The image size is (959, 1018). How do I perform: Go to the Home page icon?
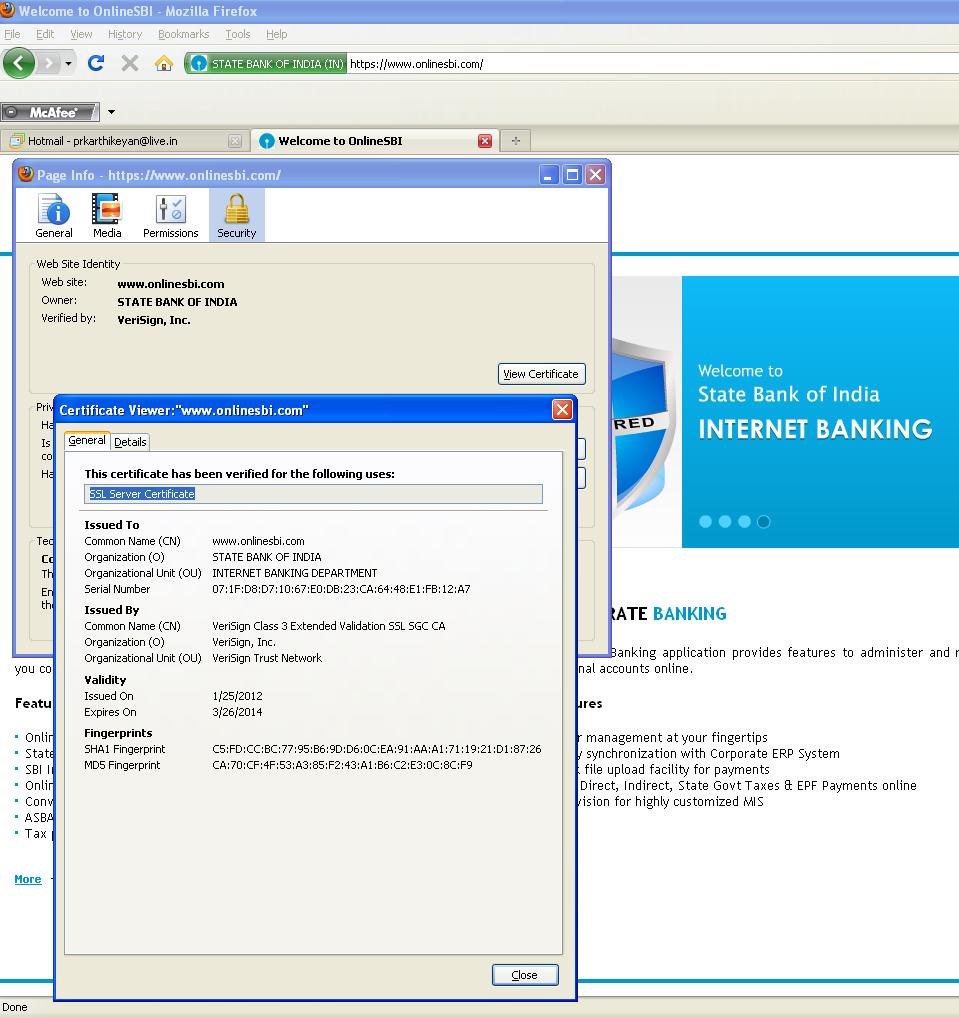click(164, 63)
